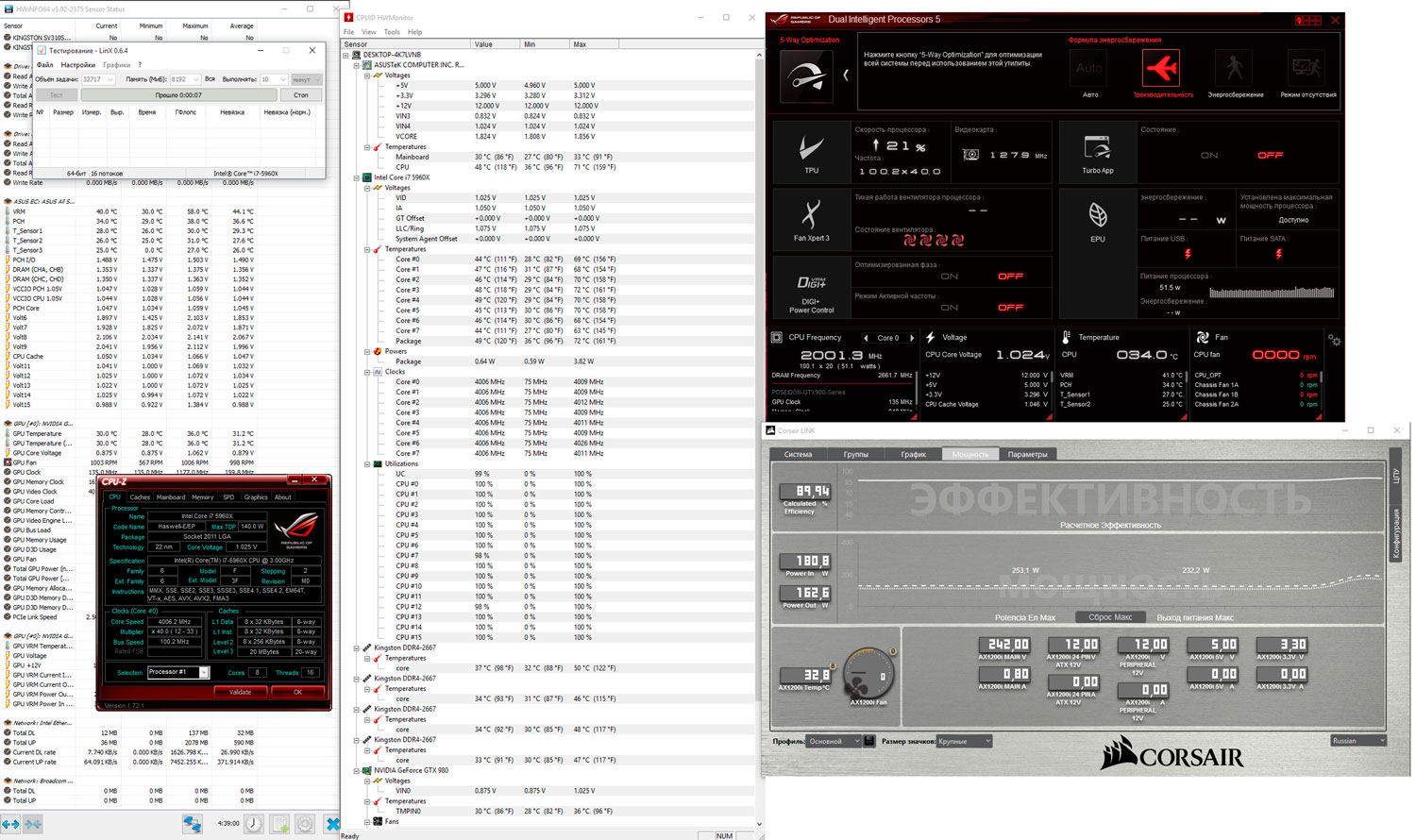1416x840 pixels.
Task: Save profile with Corsair floppy disk icon
Action: point(869,742)
